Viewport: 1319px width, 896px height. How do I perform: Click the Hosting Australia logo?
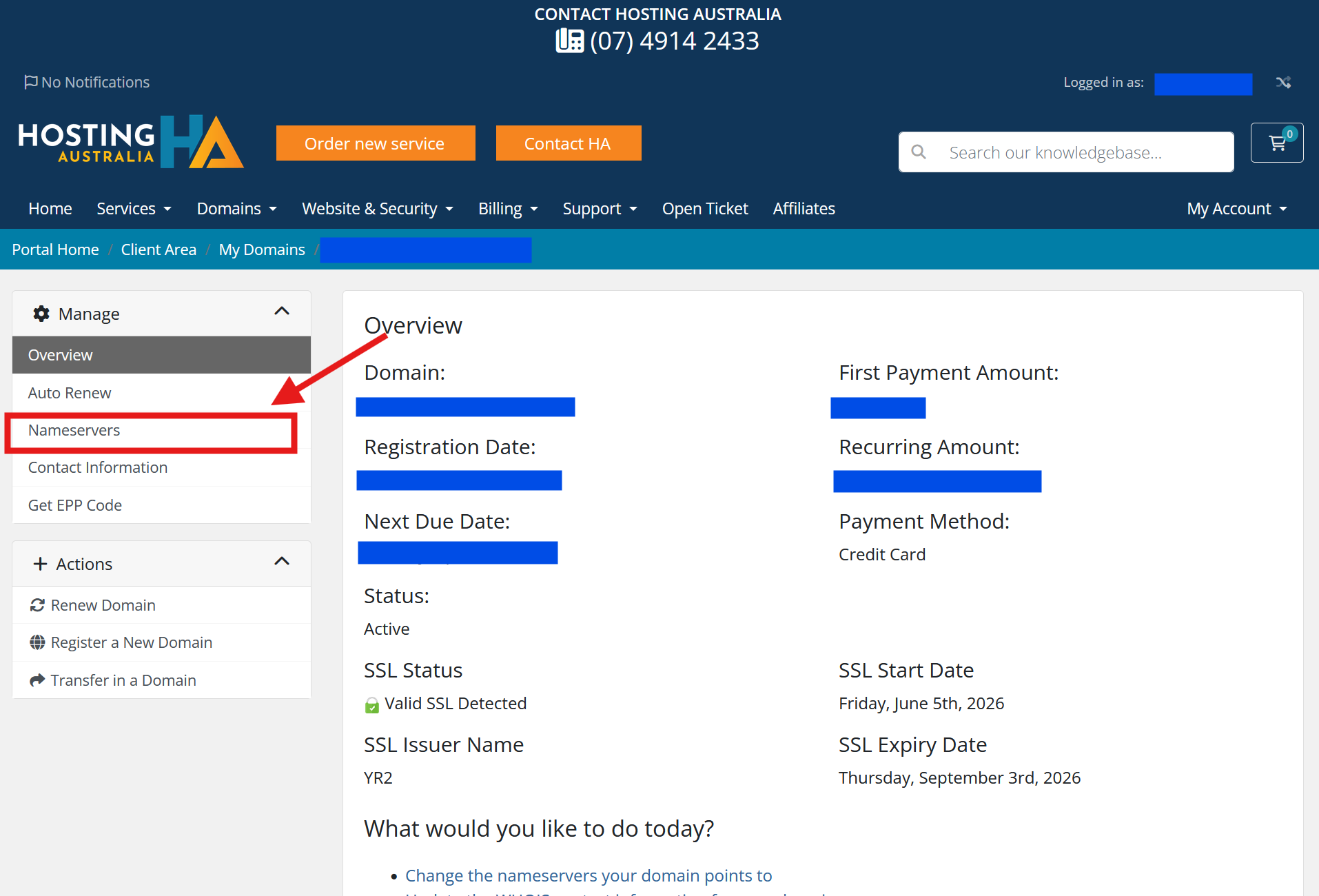click(x=131, y=141)
